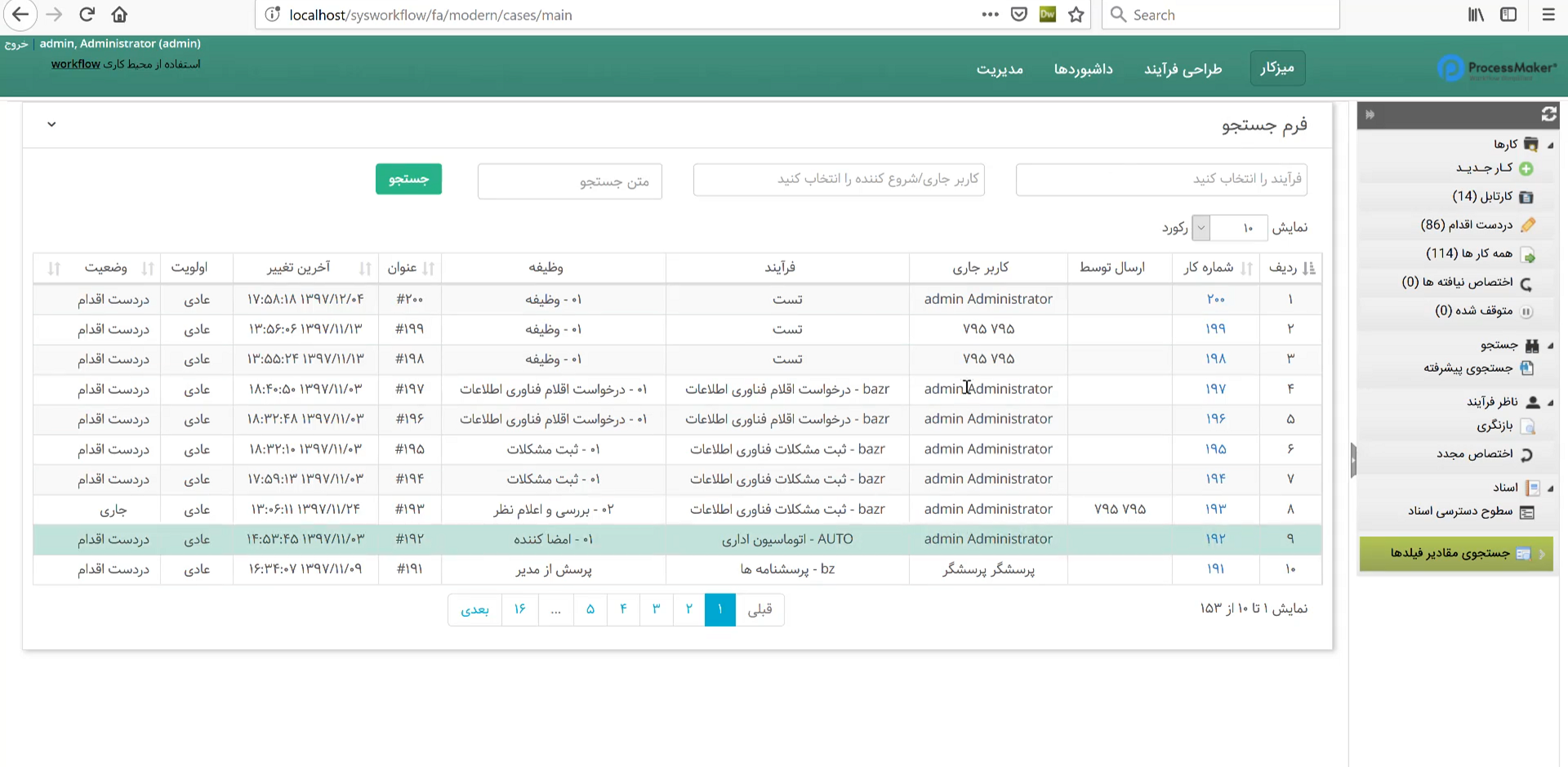Click the advanced search icon
This screenshot has height=767, width=1568.
coord(1526,368)
